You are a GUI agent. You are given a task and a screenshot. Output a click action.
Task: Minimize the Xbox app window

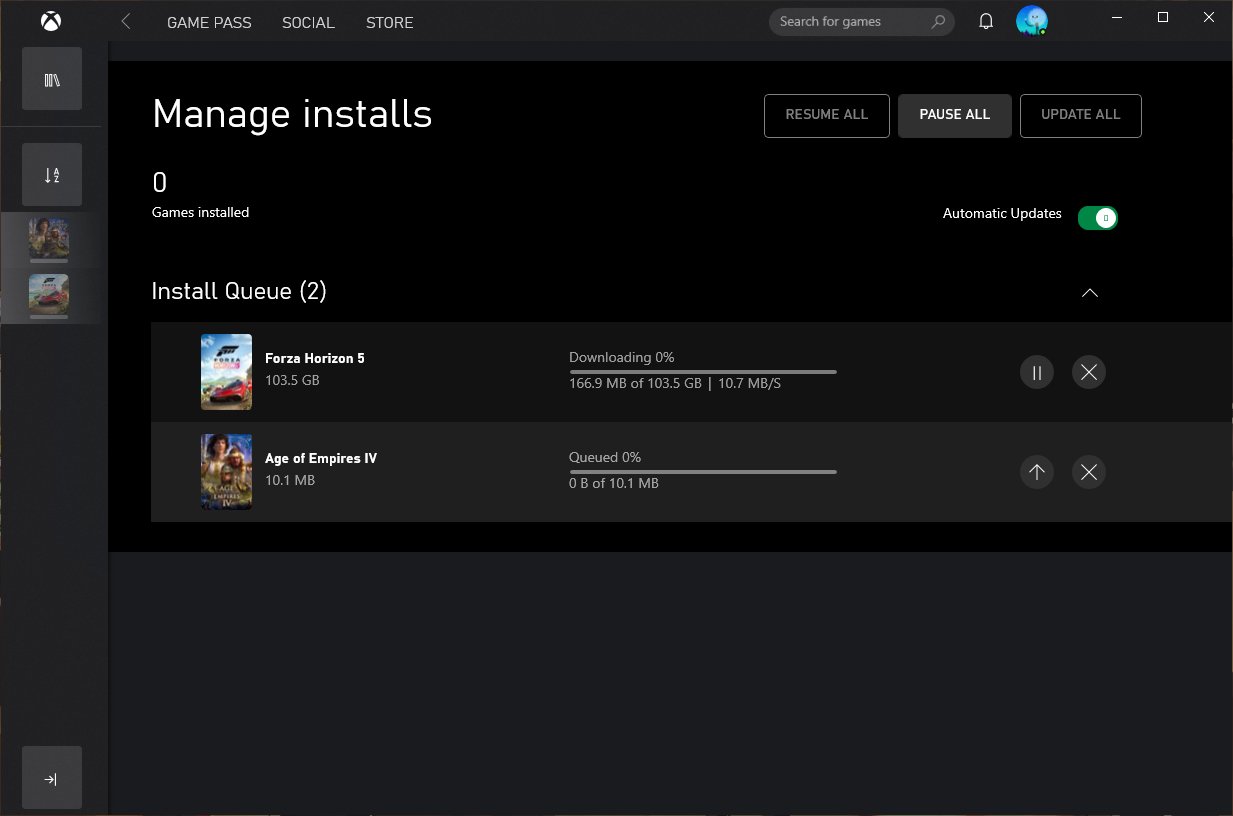tap(1117, 17)
